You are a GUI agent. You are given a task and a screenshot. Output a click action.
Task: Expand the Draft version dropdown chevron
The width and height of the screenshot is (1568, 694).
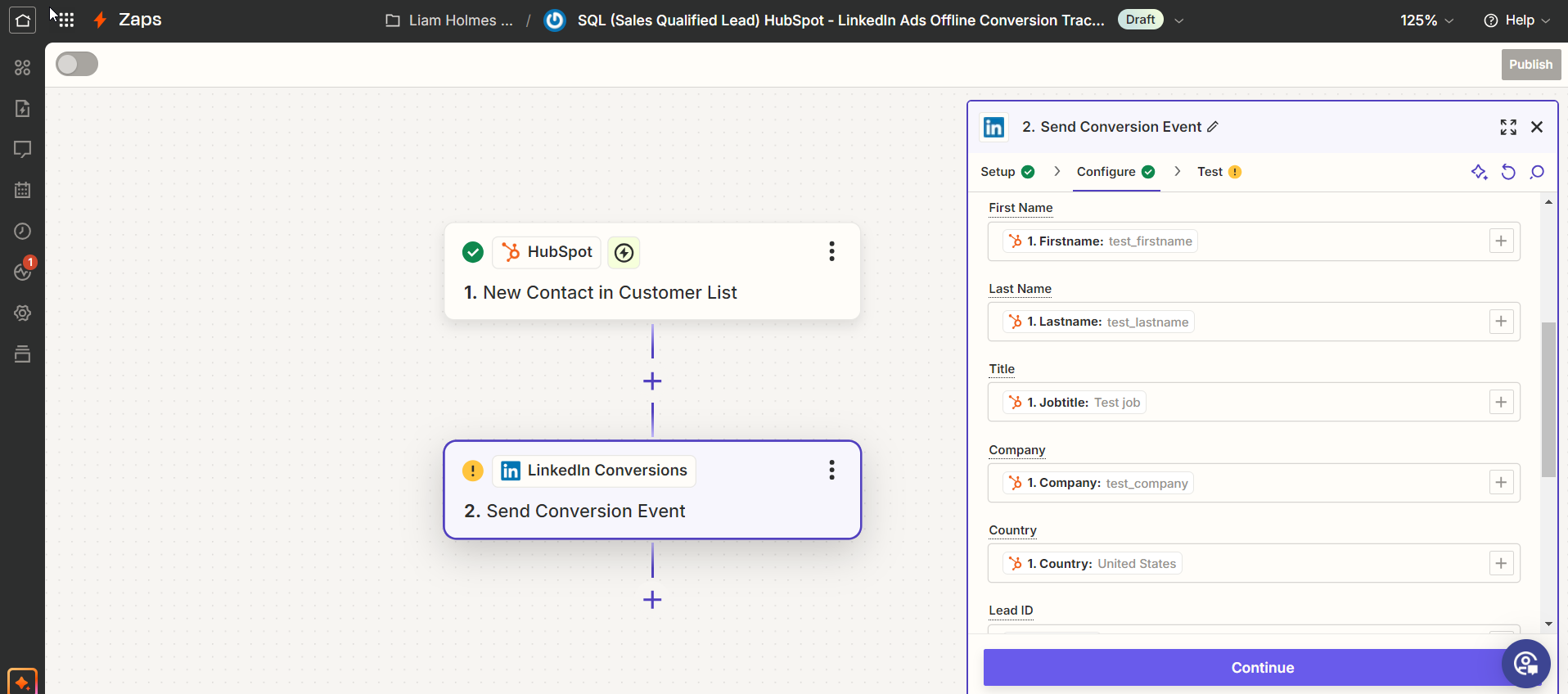tap(1178, 20)
